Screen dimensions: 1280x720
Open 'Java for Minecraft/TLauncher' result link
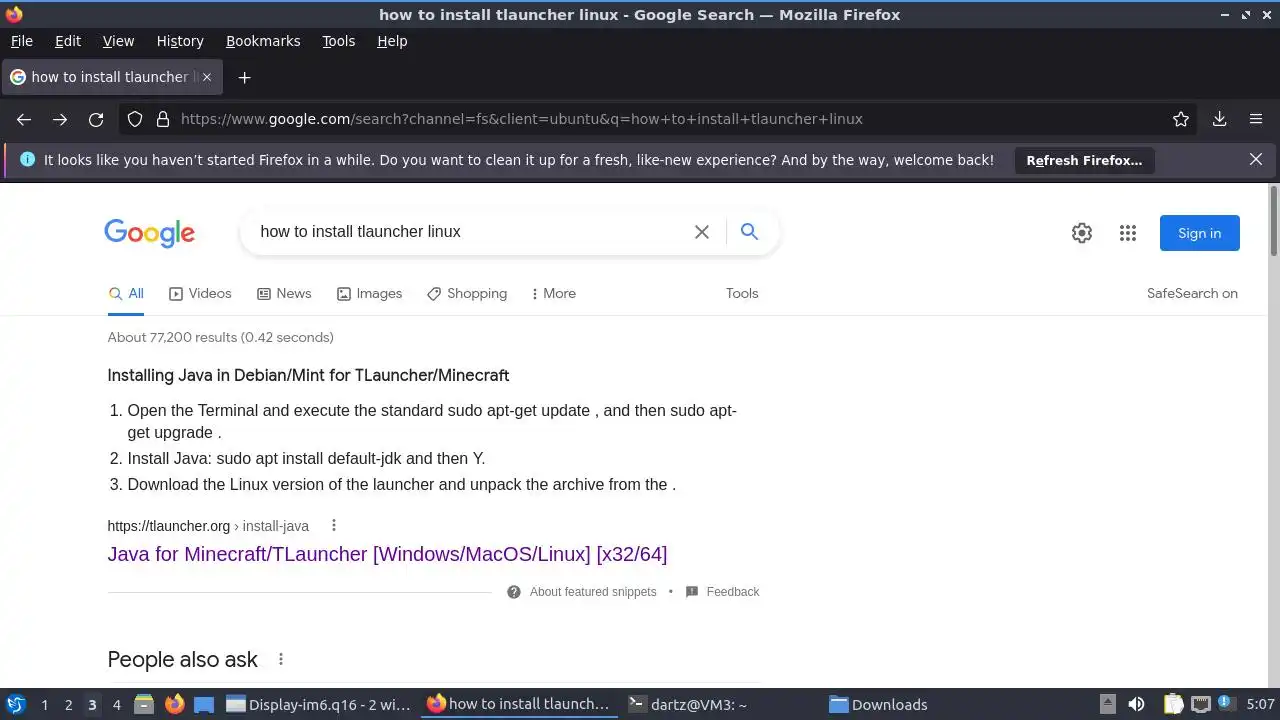coord(387,554)
